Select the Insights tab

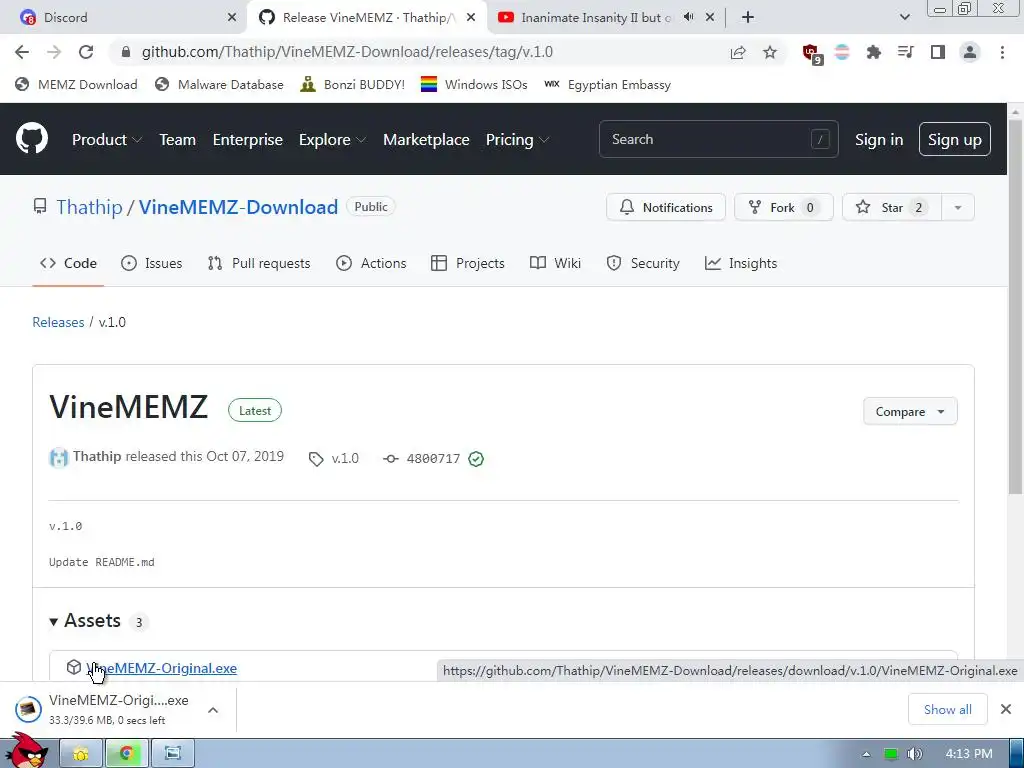(x=741, y=263)
